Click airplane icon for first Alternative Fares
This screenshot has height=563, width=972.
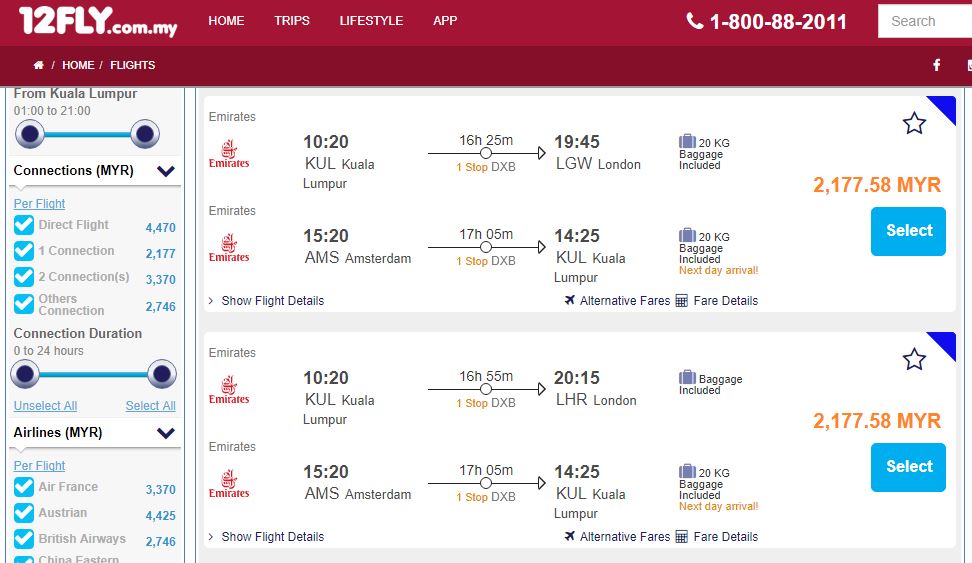pos(570,300)
